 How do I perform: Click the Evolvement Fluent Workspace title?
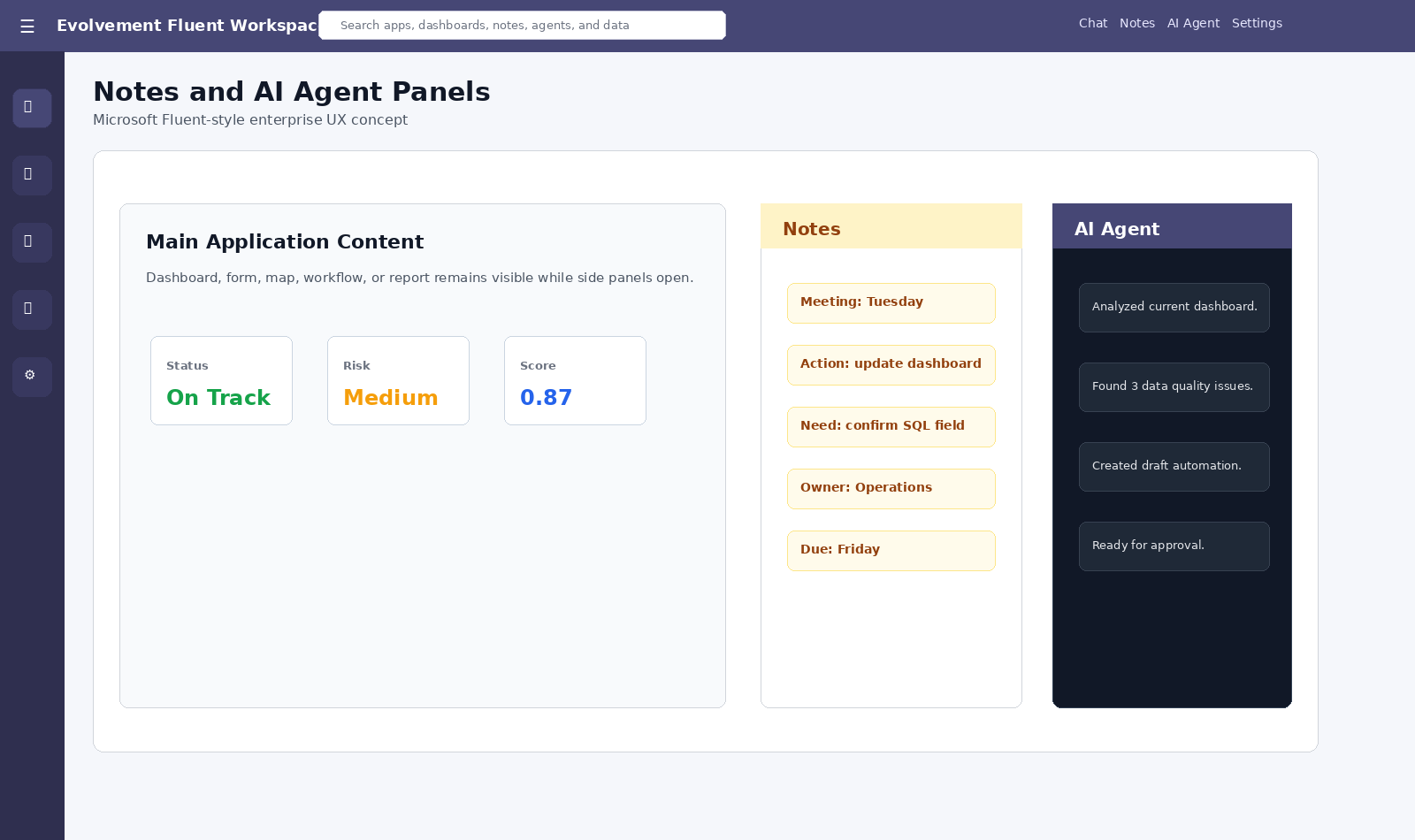pyautogui.click(x=187, y=26)
